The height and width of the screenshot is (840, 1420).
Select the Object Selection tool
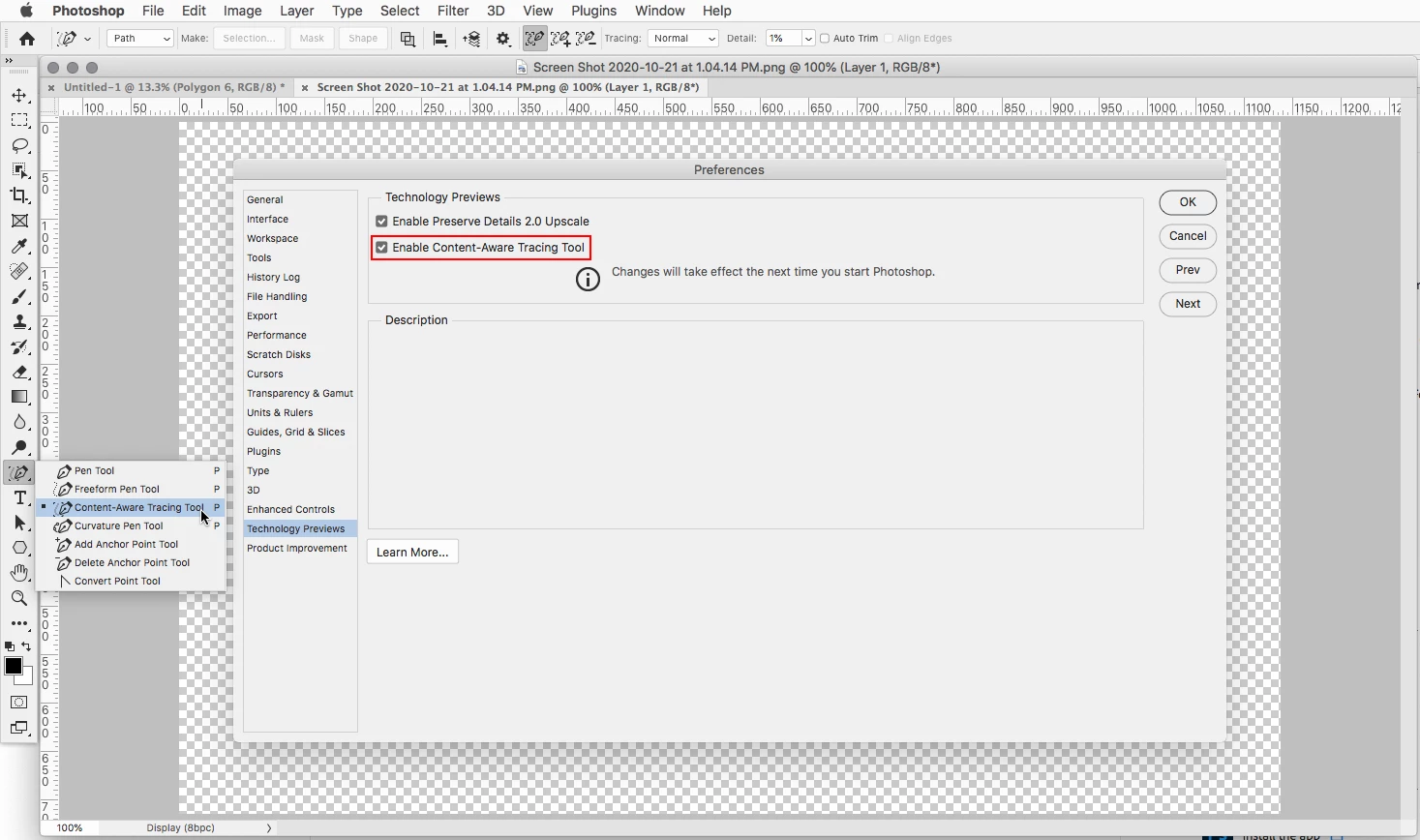[19, 171]
